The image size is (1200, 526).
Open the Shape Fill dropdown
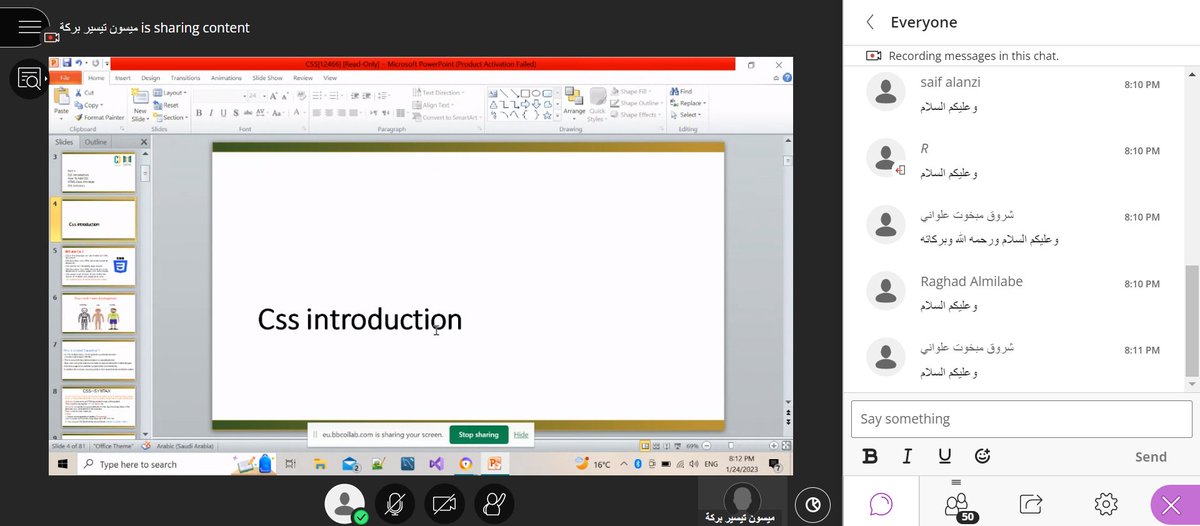632,92
